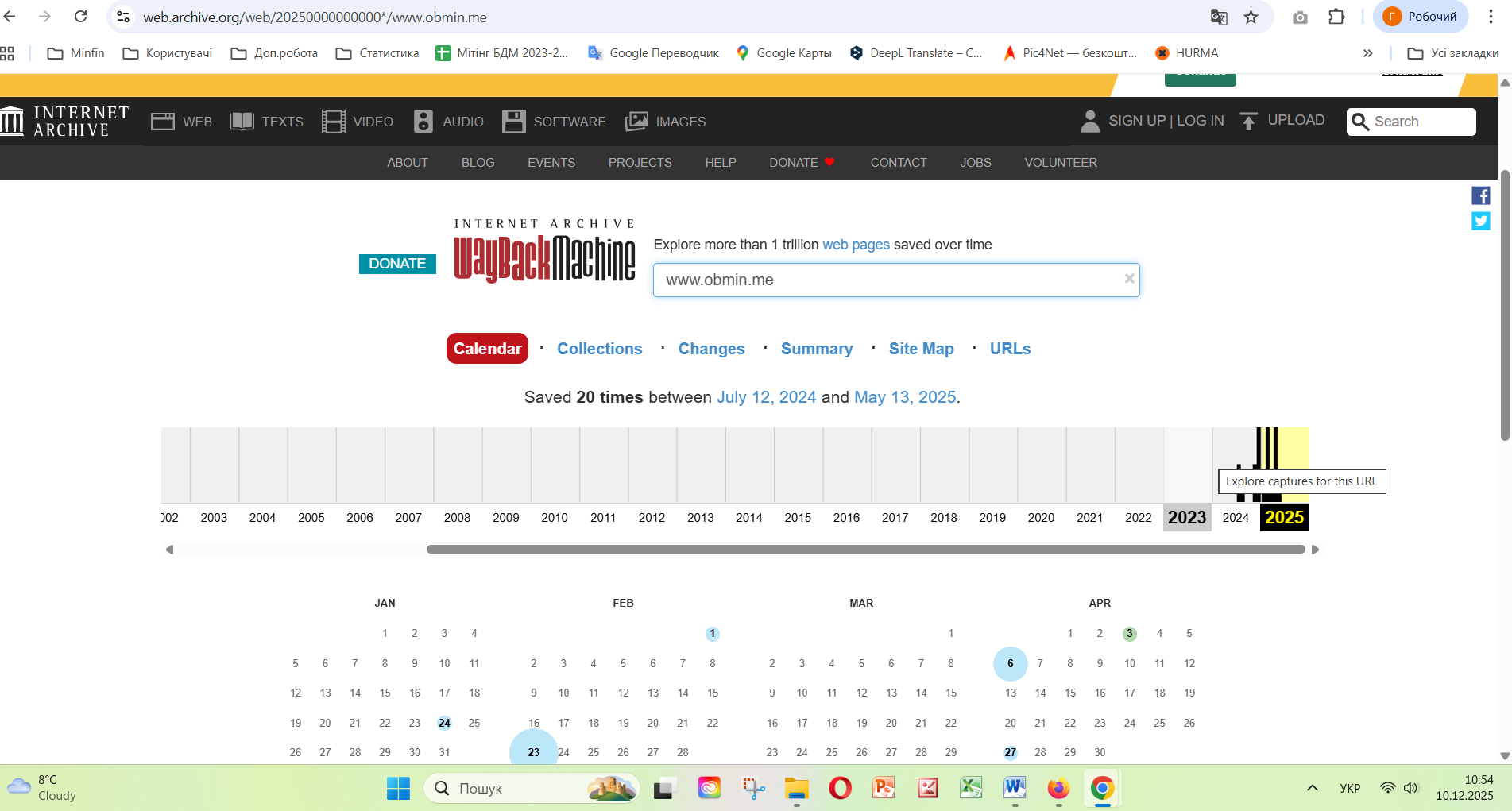This screenshot has width=1512, height=811.
Task: Open the browser extensions puzzle icon
Action: [x=1336, y=17]
